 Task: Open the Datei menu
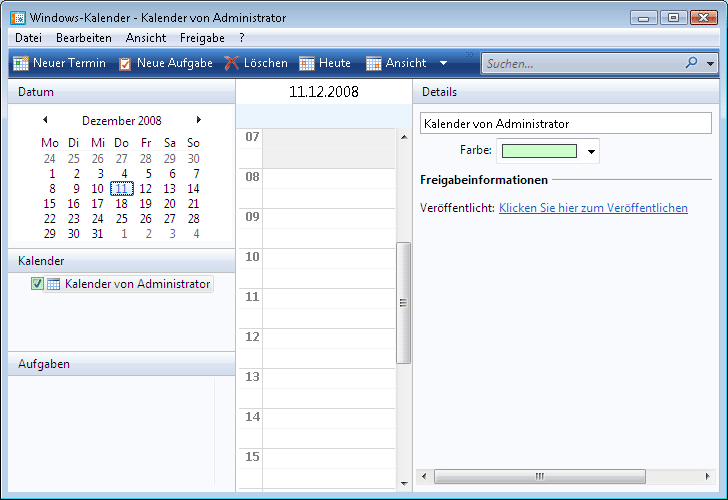click(28, 37)
